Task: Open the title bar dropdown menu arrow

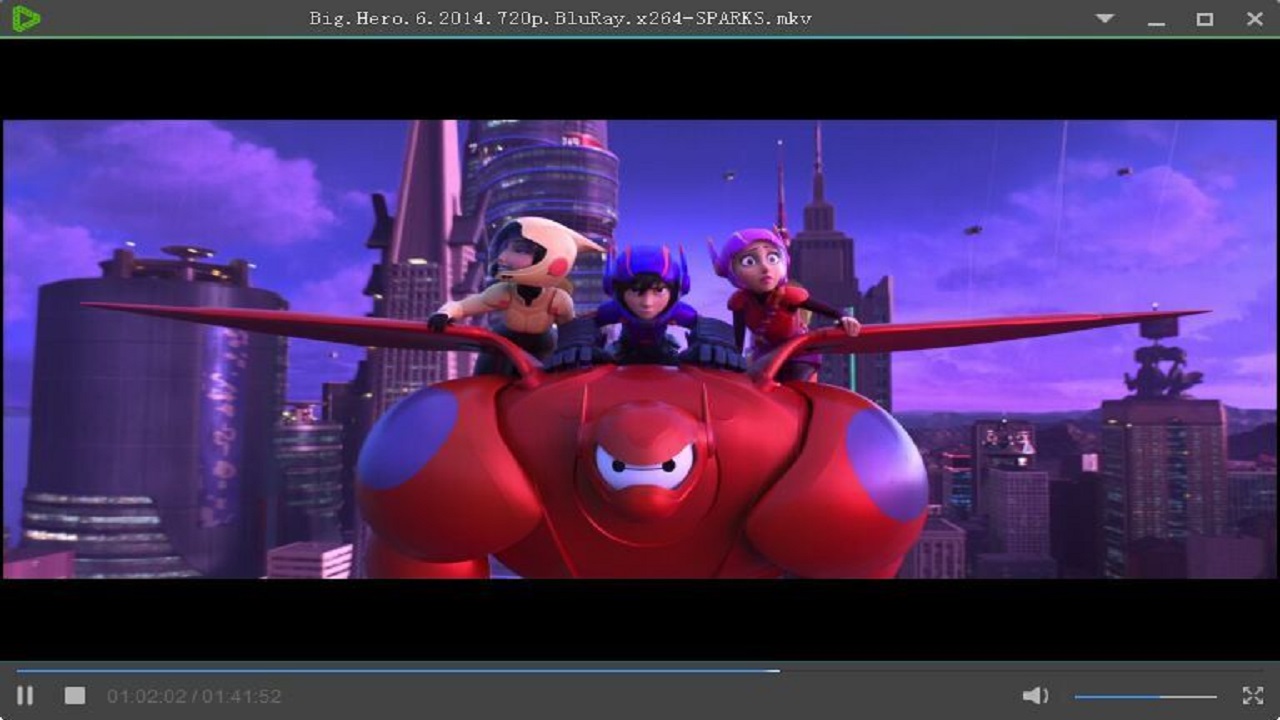Action: (x=1105, y=18)
